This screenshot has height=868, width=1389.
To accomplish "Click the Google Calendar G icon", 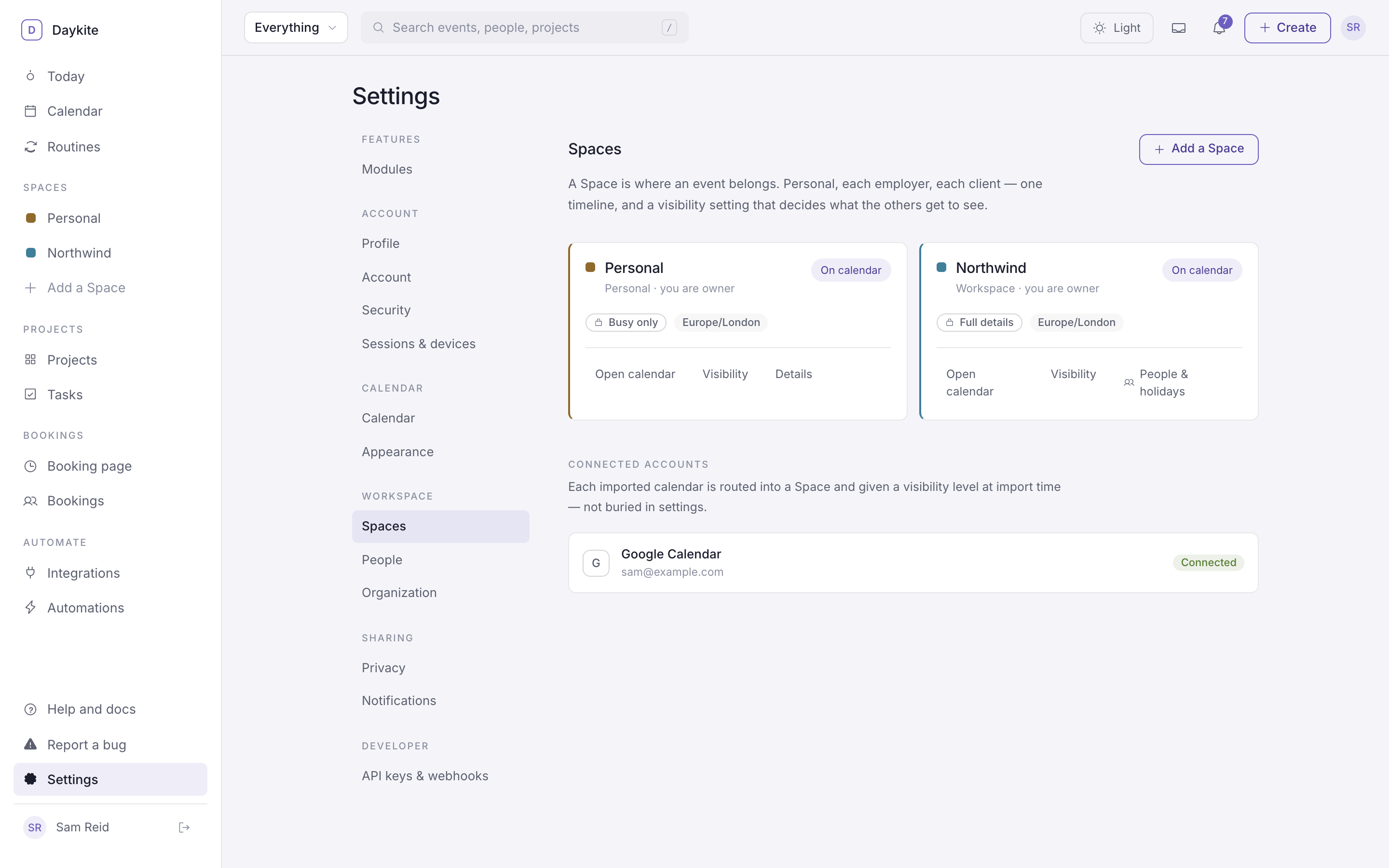I will [596, 563].
